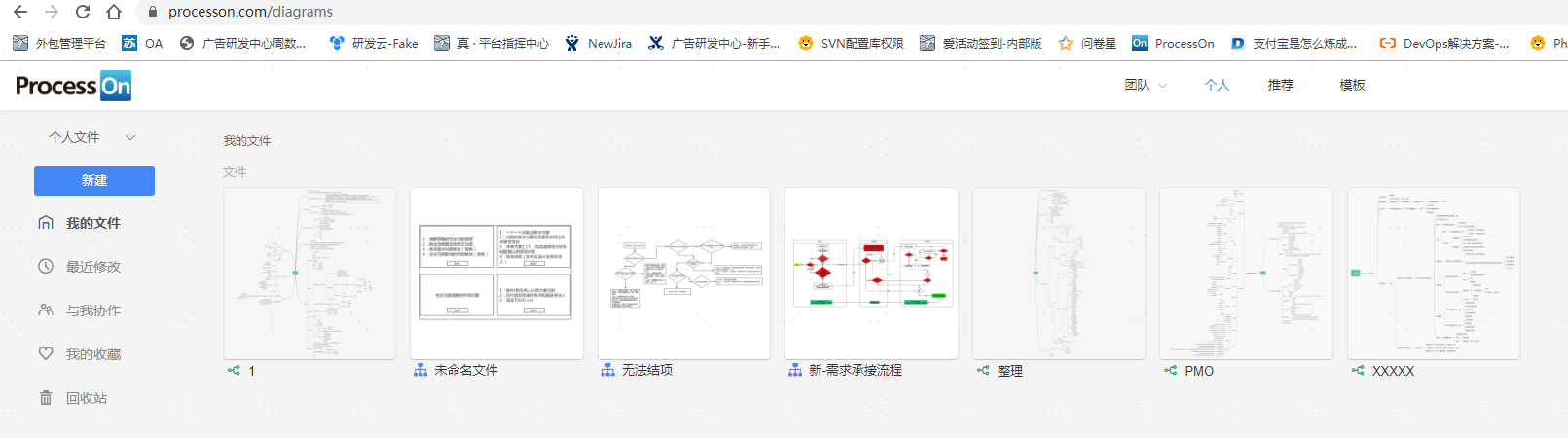The height and width of the screenshot is (438, 1568).
Task: Open the 未命名文件 thumbnail
Action: [496, 274]
